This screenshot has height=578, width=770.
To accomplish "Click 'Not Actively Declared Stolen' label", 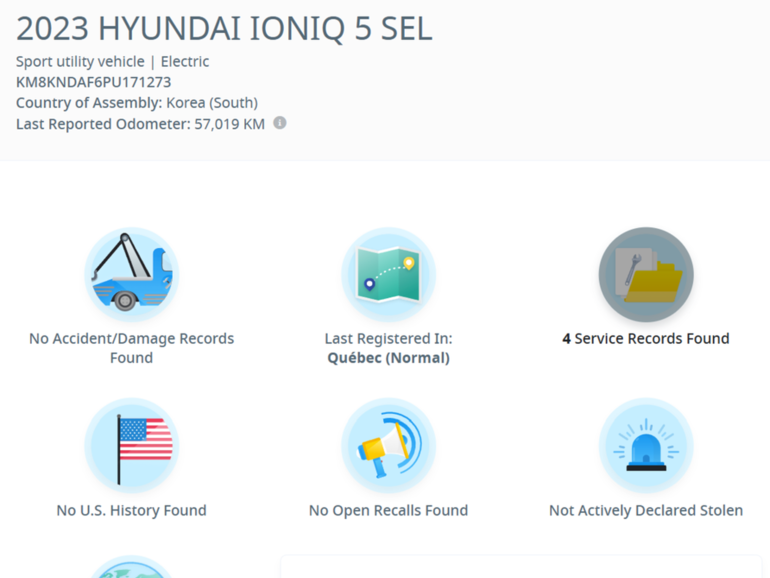I will click(x=645, y=510).
